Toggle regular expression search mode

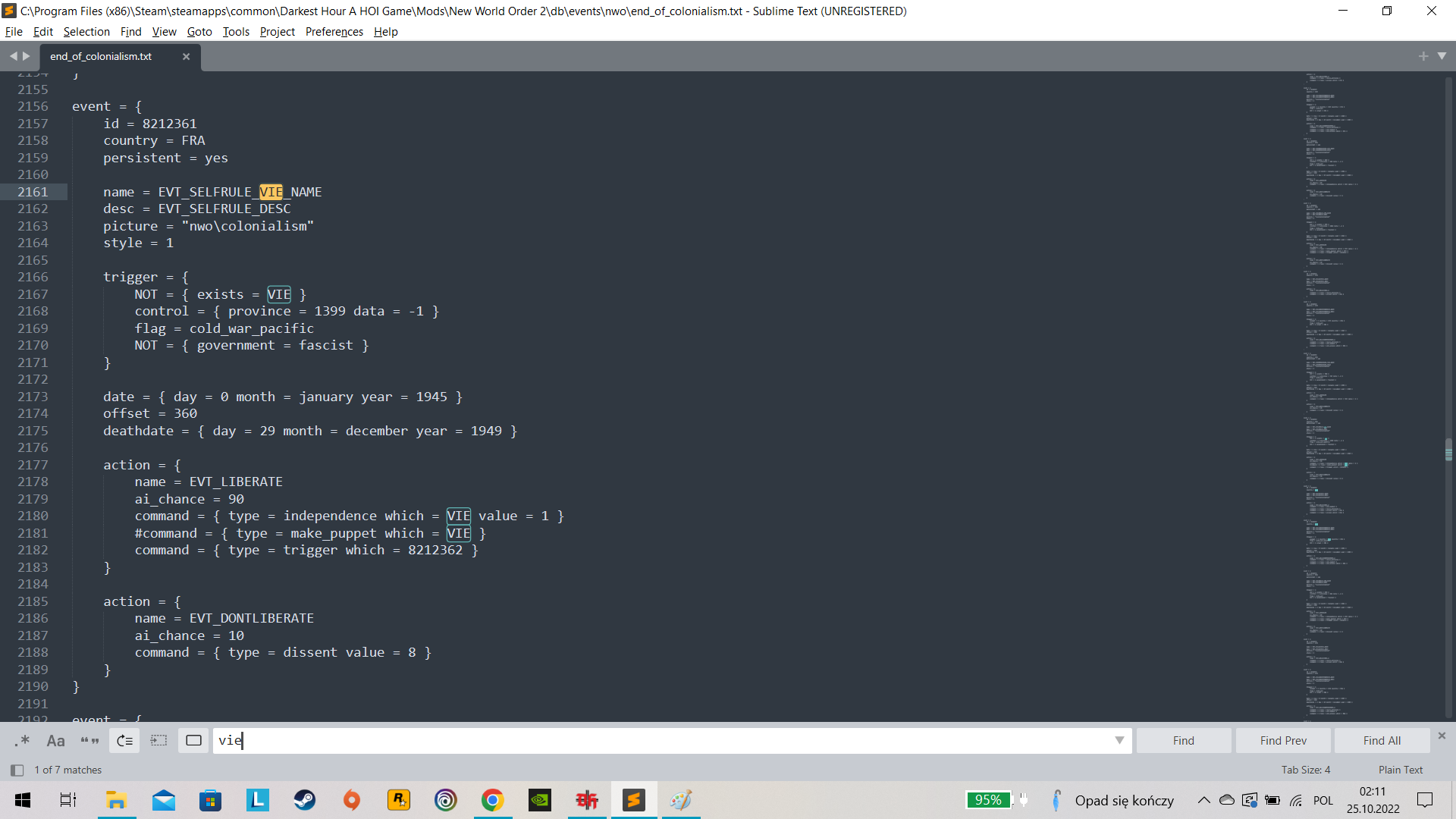pos(22,741)
